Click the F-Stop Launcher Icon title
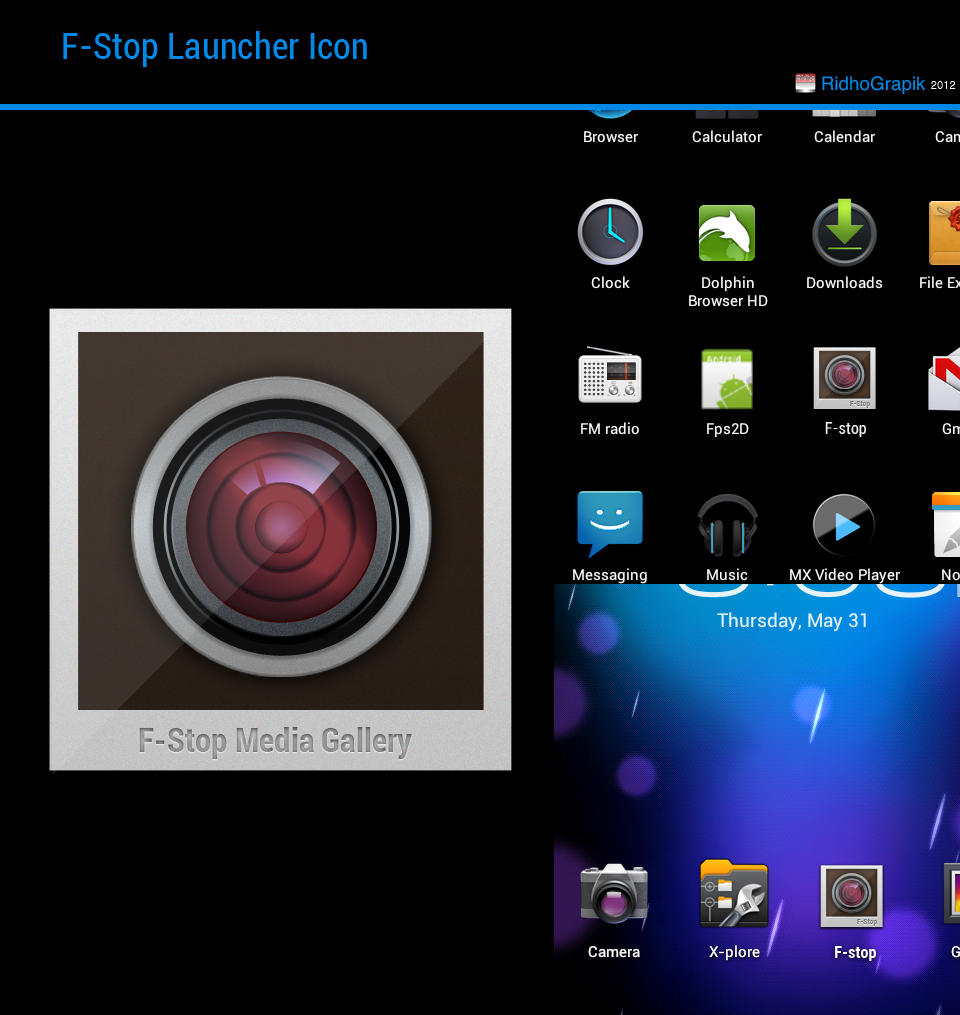960x1015 pixels. tap(214, 47)
